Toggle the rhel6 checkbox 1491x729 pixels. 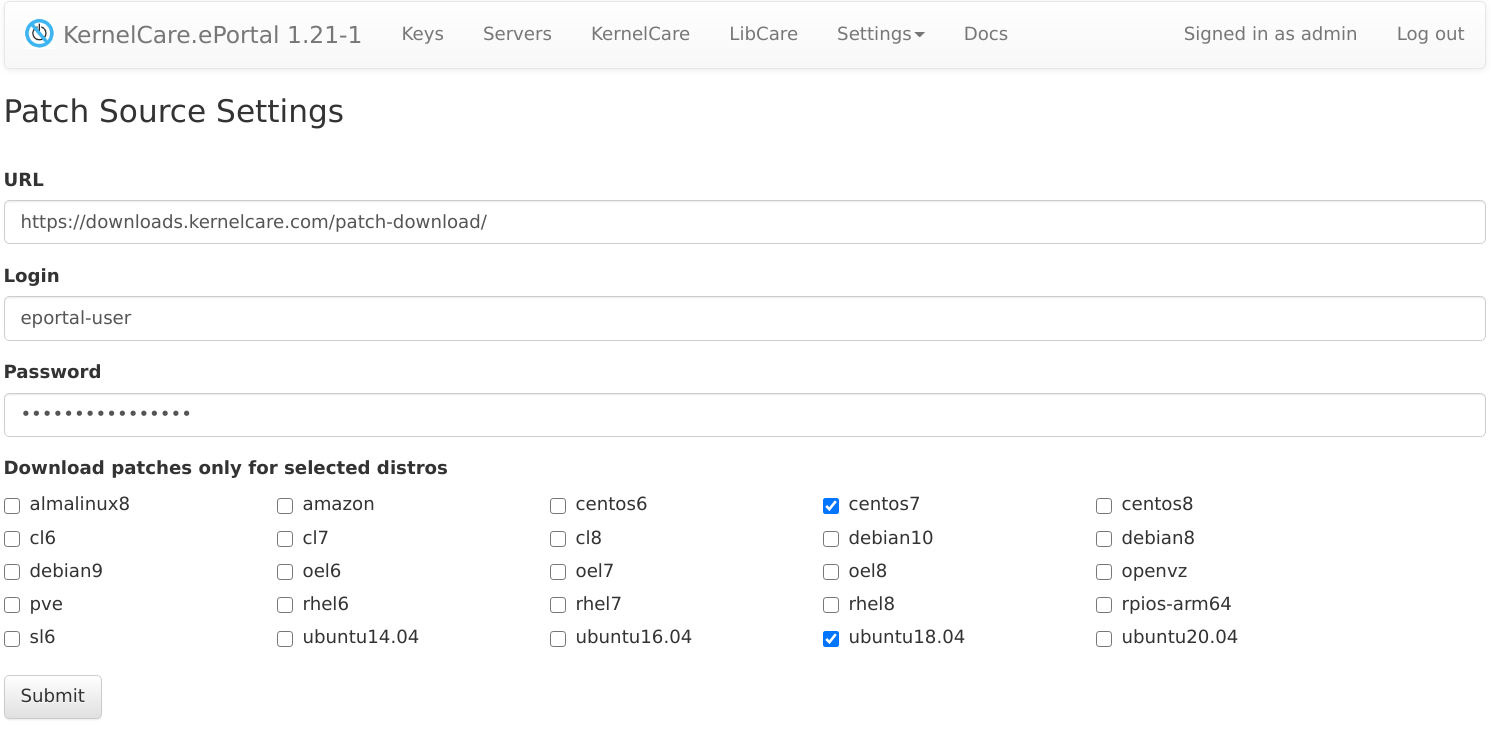[x=285, y=605]
